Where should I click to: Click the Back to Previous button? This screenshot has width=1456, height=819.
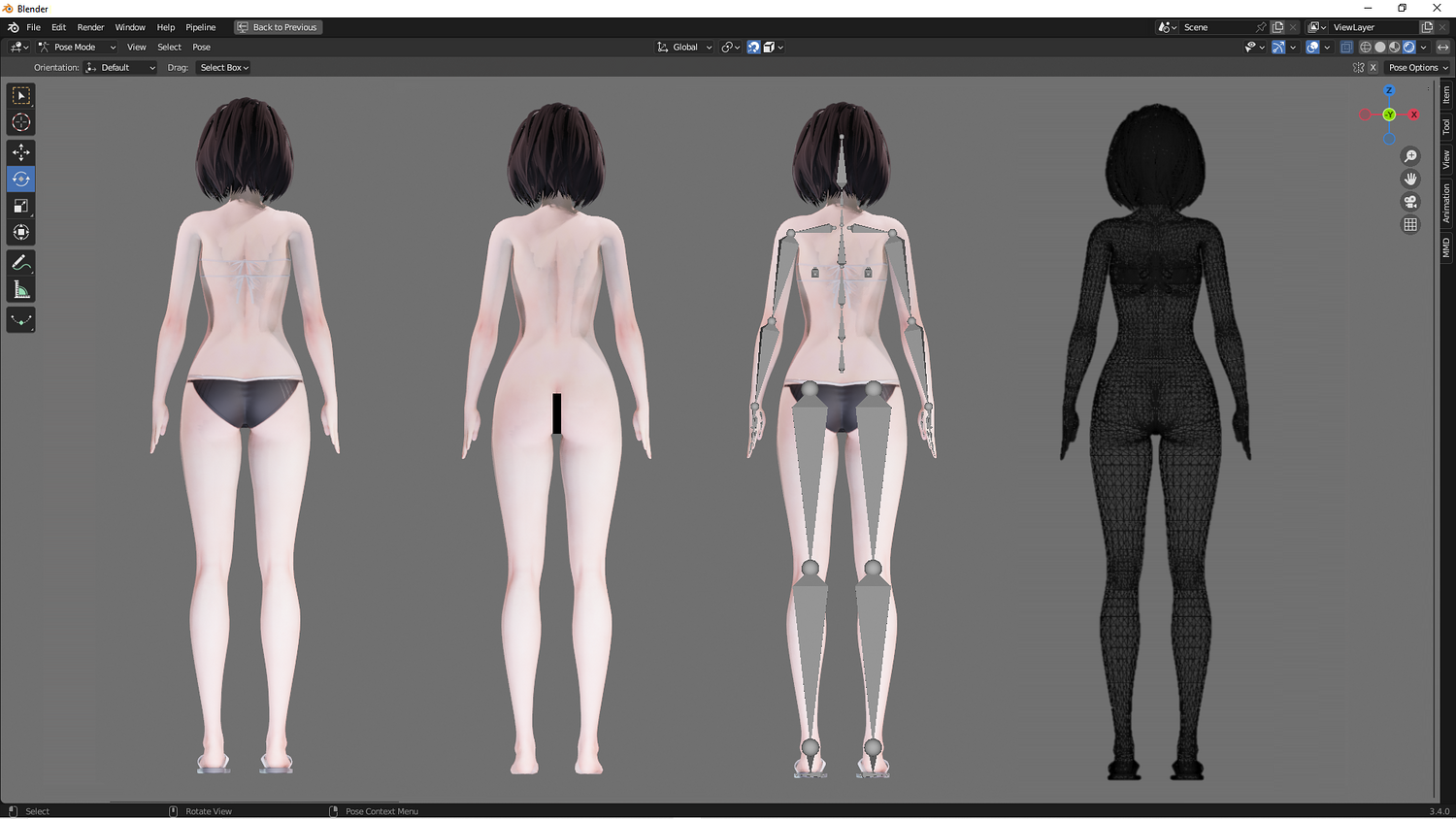point(278,27)
